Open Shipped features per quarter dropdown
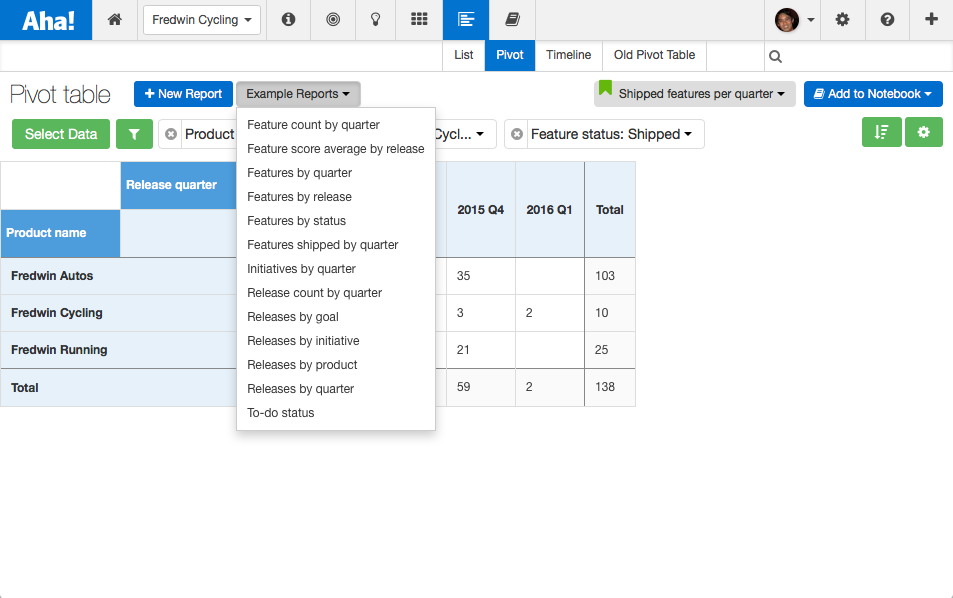The height and width of the screenshot is (598, 953). tap(695, 94)
